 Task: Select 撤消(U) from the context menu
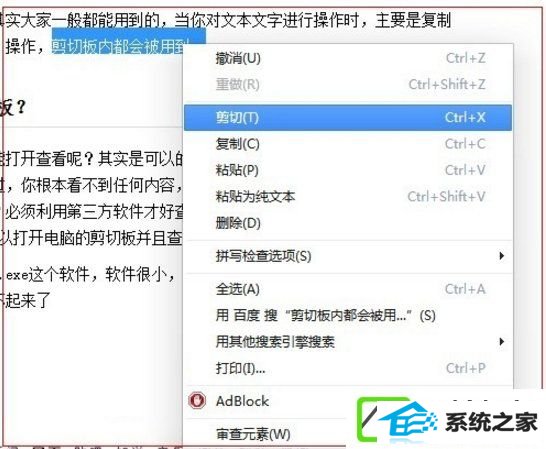coord(348,58)
